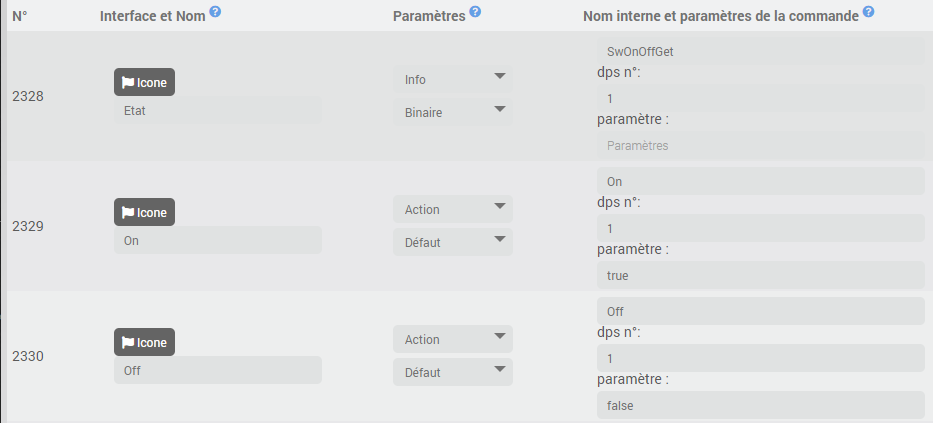Image resolution: width=933 pixels, height=423 pixels.
Task: Expand Action type dropdown for row 2330
Action: click(x=452, y=339)
